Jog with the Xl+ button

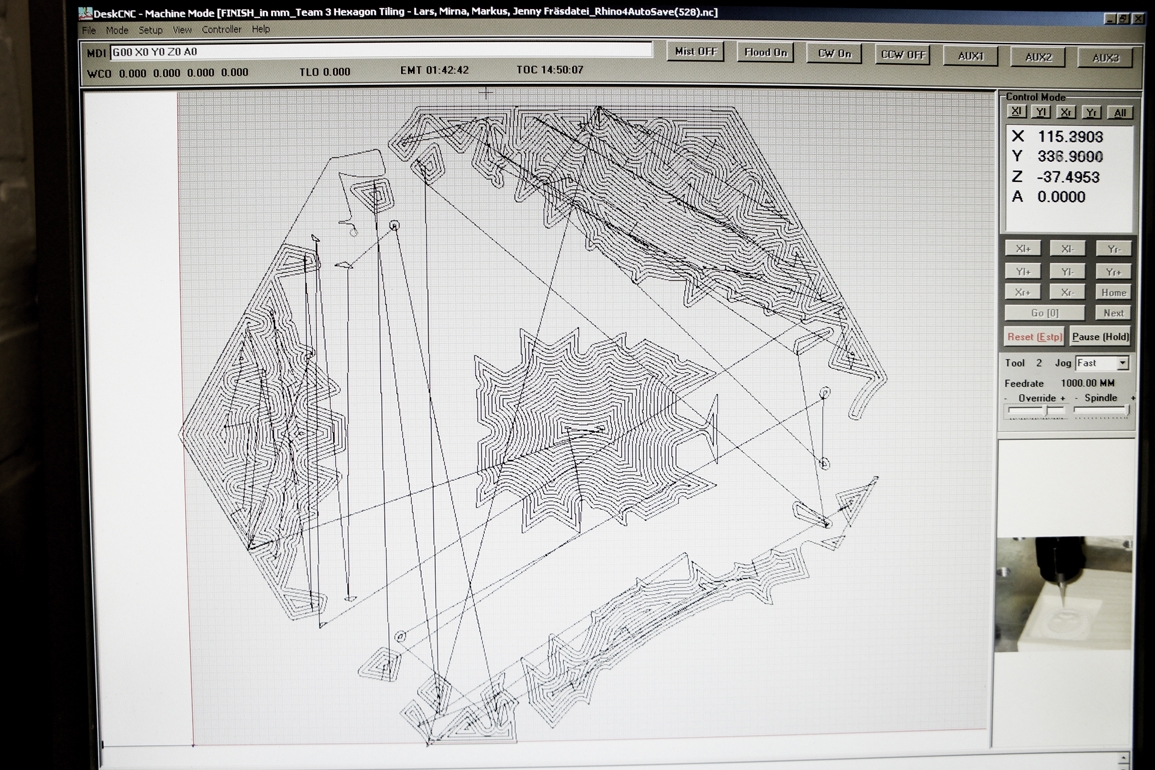[1023, 248]
